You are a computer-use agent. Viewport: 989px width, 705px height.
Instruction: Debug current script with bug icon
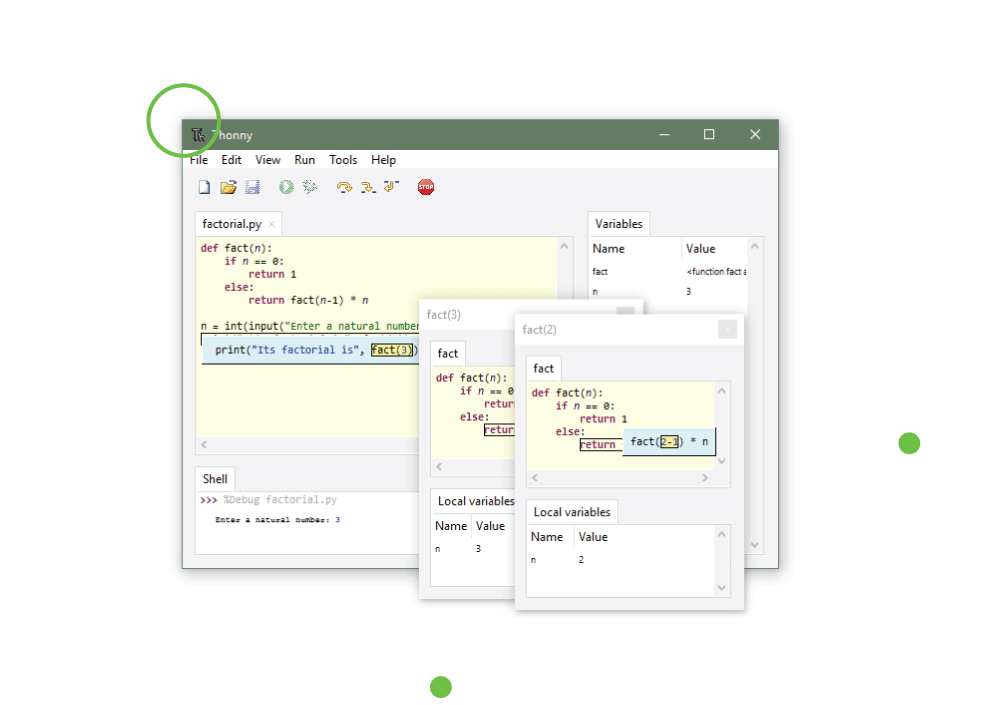tap(310, 187)
